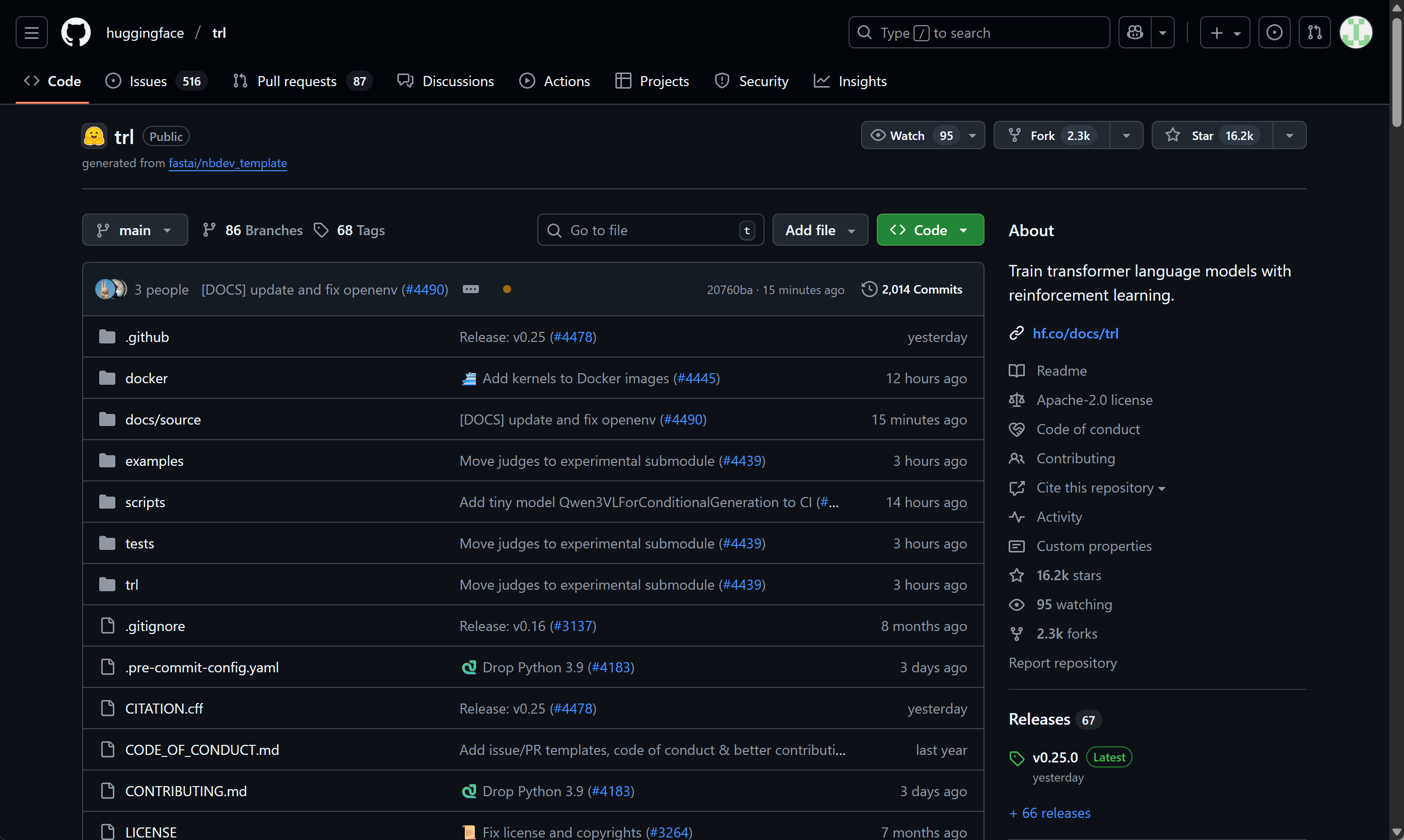Click the GitHub Octocat home logo
Image resolution: width=1404 pixels, height=840 pixels.
coord(76,32)
